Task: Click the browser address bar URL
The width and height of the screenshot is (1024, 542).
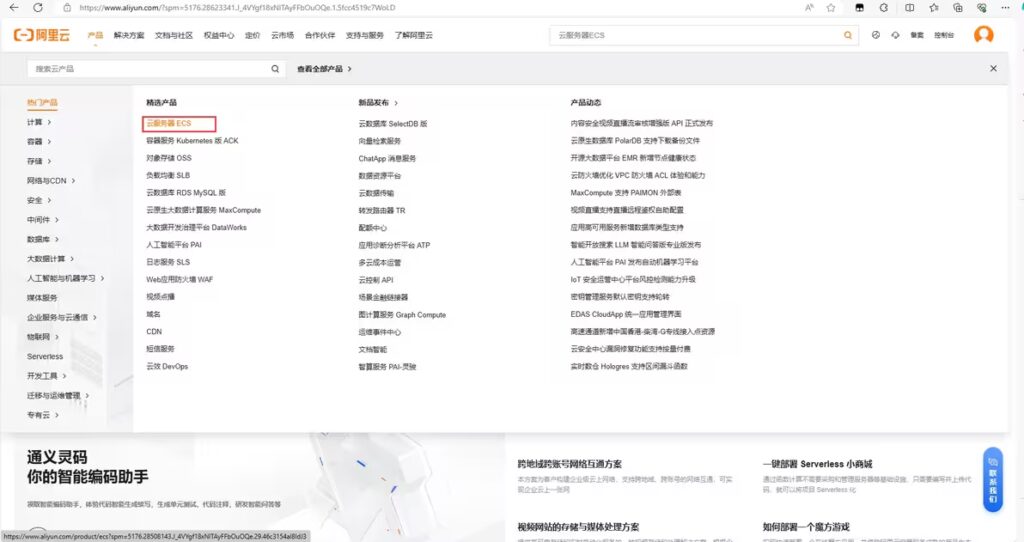Action: [x=237, y=8]
